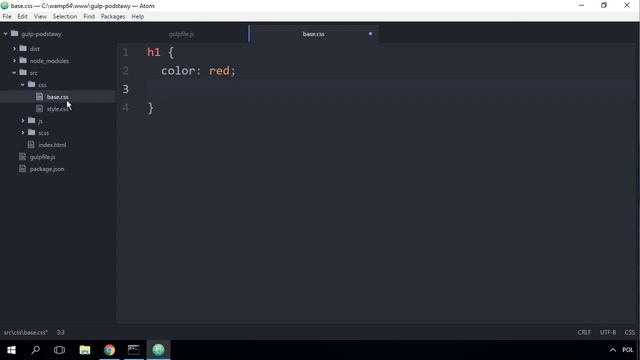The image size is (640, 360).
Task: Click the js folder icon
Action: tap(32, 120)
